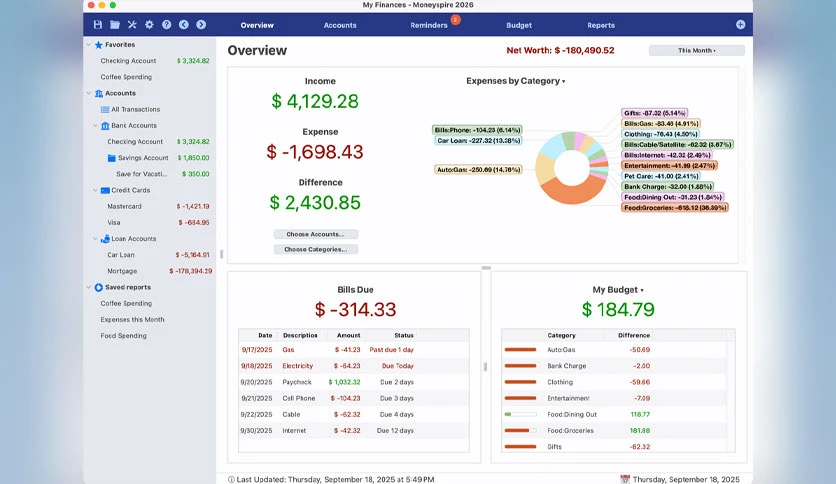This screenshot has width=836, height=484.
Task: Switch to the Reminders tab
Action: 429,25
